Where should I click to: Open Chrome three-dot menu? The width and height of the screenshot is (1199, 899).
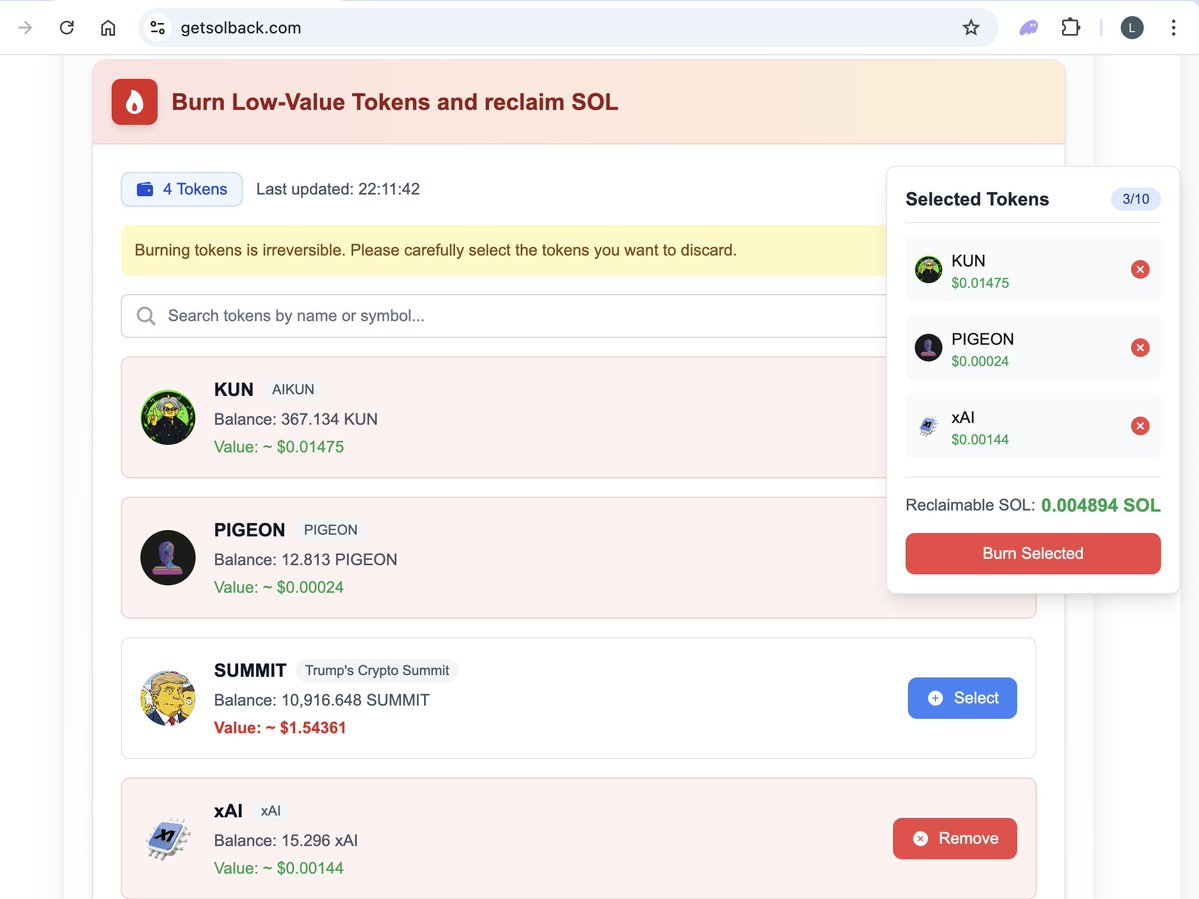coord(1173,28)
